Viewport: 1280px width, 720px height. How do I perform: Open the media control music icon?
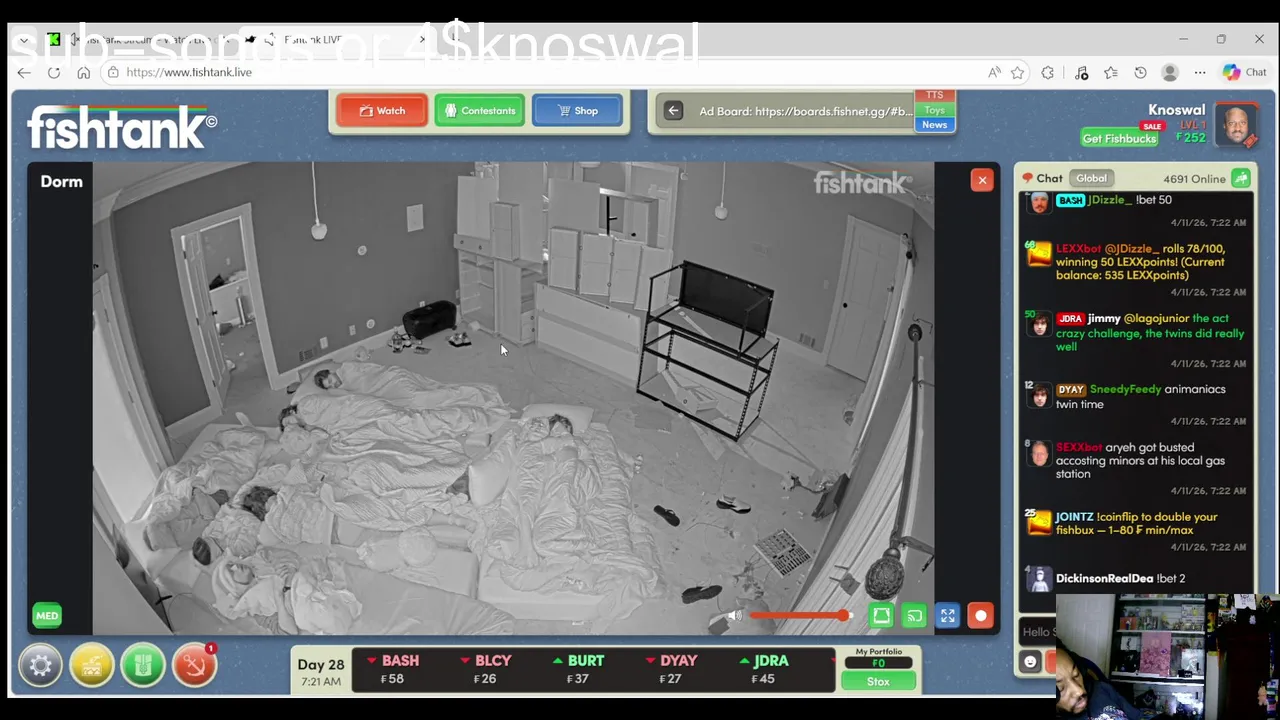[x=1081, y=73]
